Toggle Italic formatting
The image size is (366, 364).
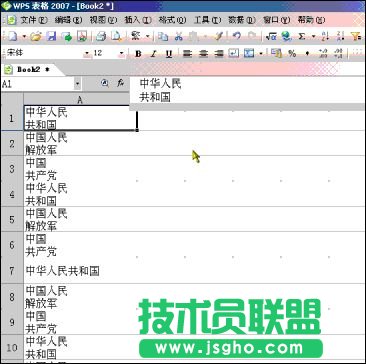tap(153, 54)
